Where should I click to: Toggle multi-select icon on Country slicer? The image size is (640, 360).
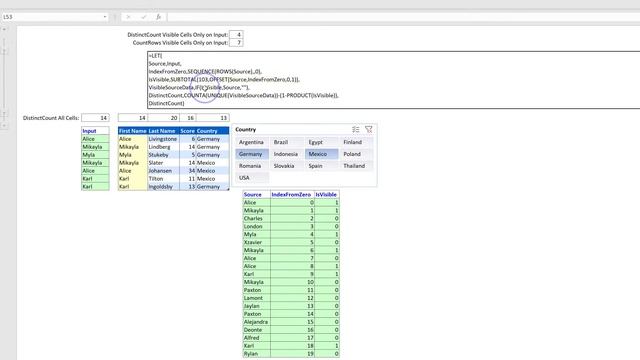point(356,129)
